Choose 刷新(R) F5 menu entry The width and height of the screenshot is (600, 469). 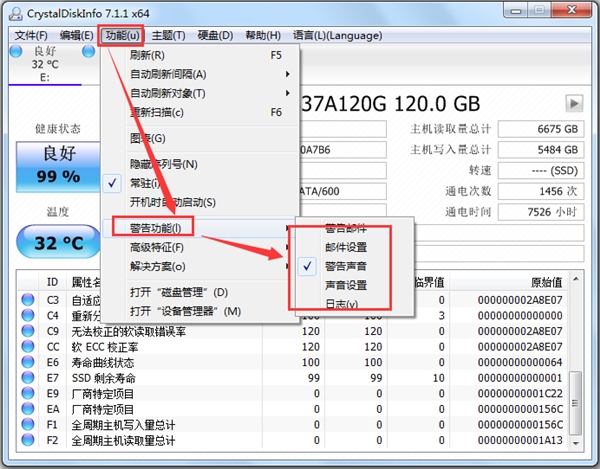[200, 55]
